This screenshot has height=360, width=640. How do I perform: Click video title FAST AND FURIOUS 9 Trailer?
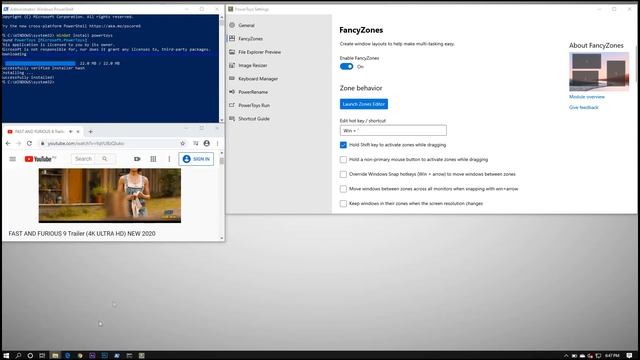[x=82, y=233]
